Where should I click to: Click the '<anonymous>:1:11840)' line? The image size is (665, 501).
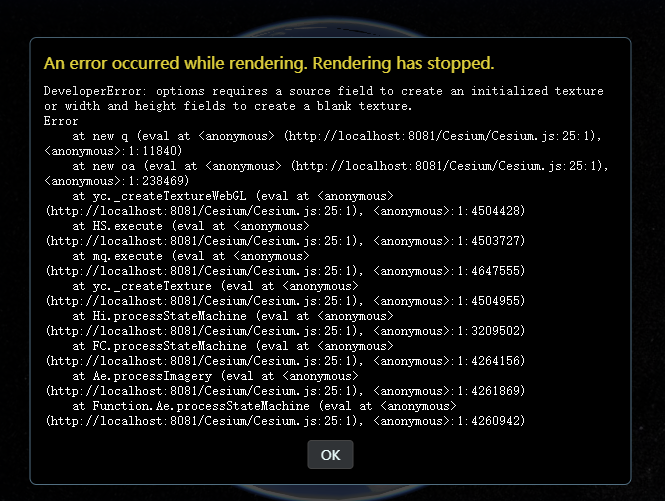point(113,151)
